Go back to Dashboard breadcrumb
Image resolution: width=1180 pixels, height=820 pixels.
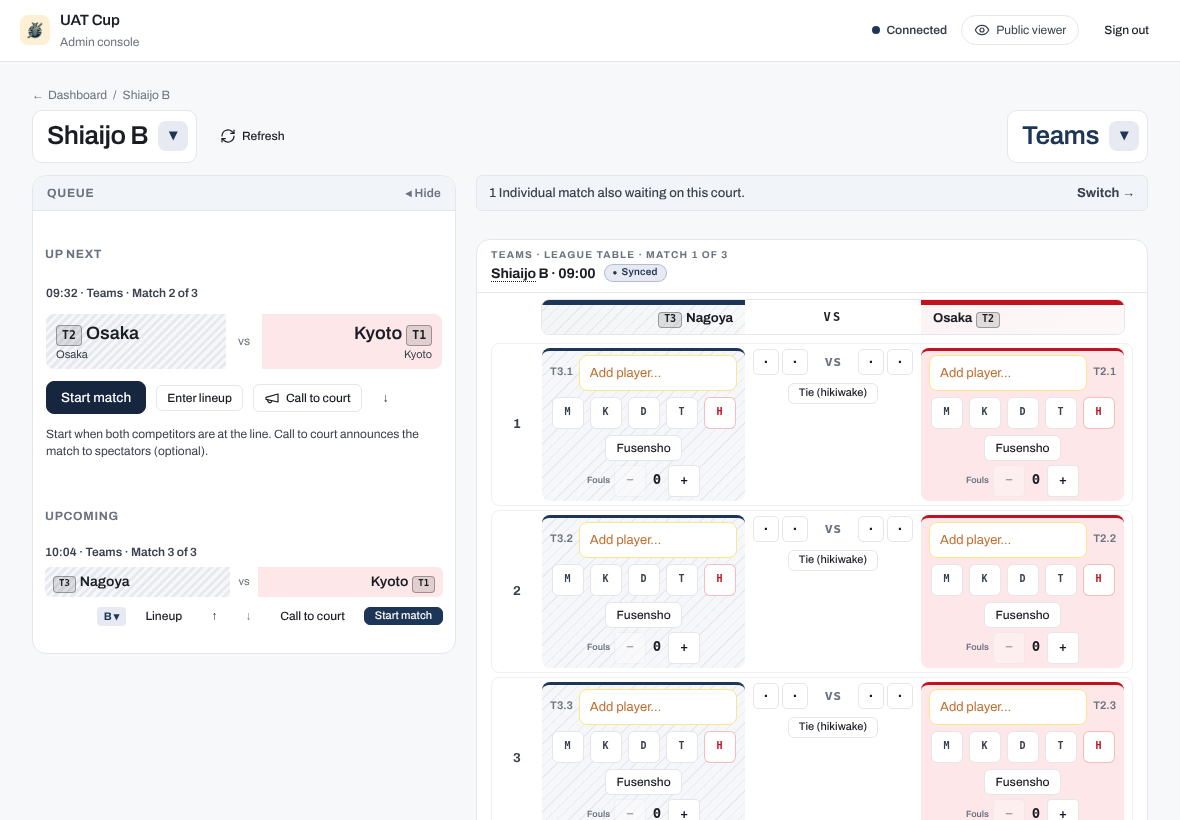(77, 95)
